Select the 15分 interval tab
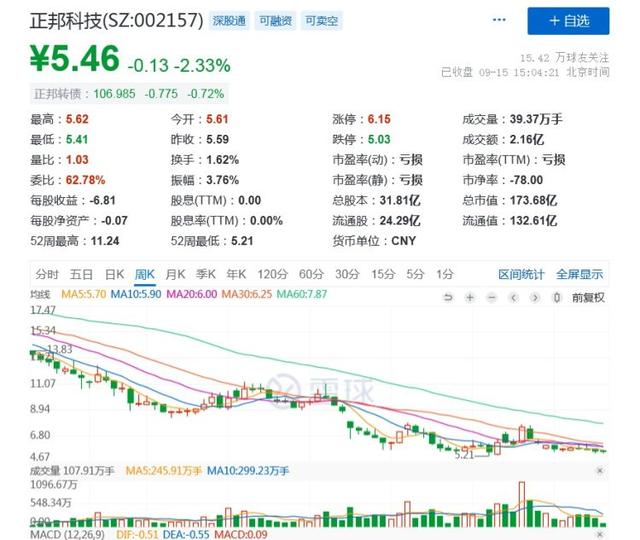Screen dimensions: 640x540 (383, 274)
